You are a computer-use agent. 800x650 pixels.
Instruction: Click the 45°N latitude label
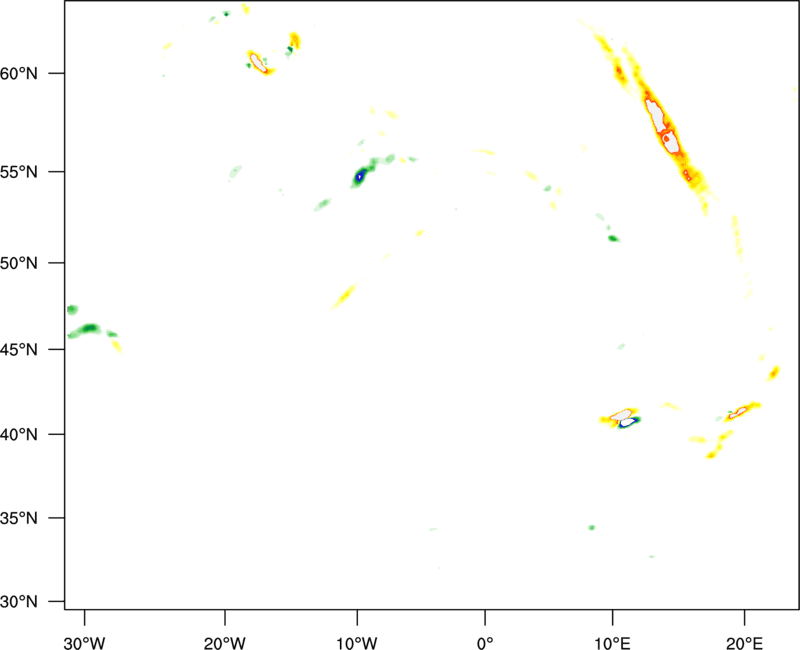[19, 349]
